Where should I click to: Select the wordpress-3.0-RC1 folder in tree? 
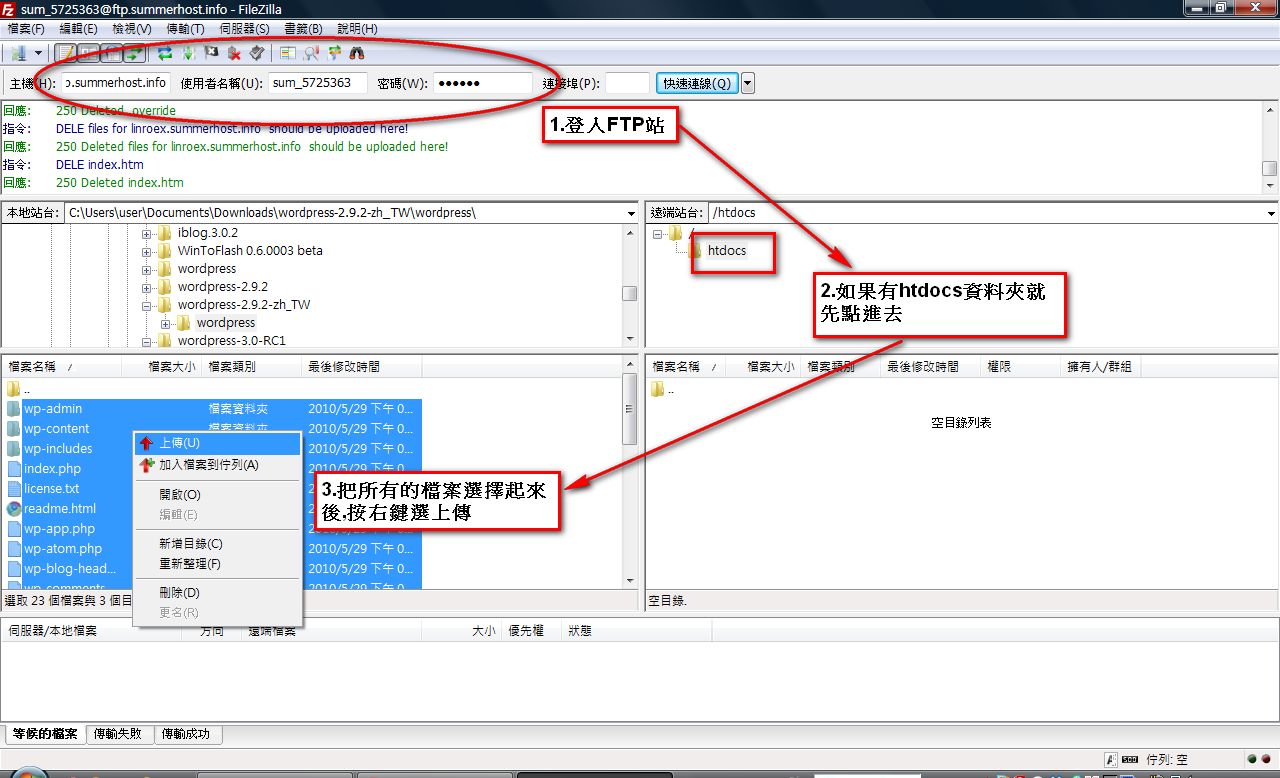(x=231, y=341)
